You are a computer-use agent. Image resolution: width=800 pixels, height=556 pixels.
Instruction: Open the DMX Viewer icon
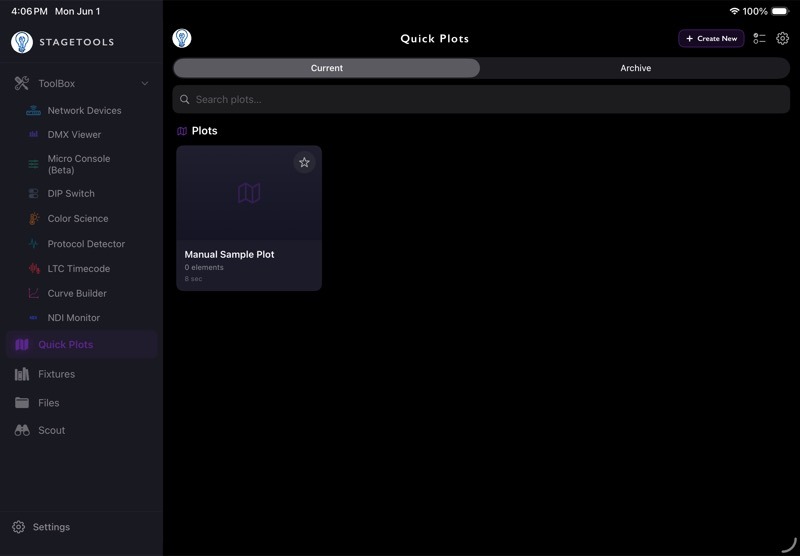click(33, 135)
